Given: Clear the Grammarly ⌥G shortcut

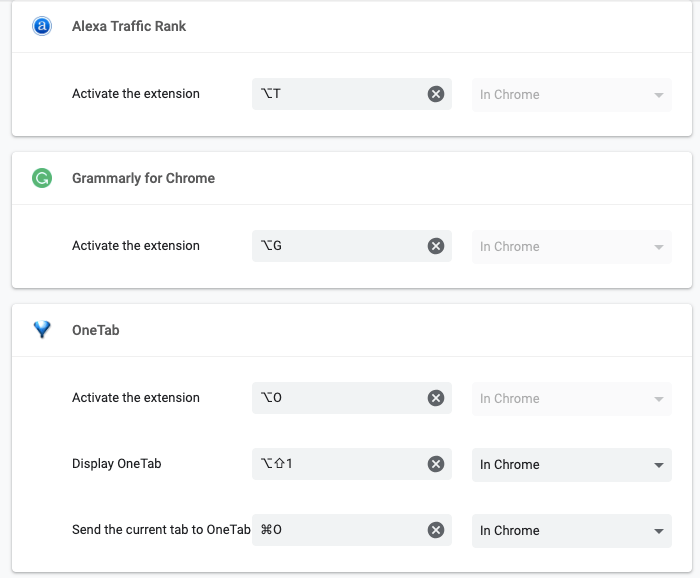Looking at the screenshot, I should pyautogui.click(x=436, y=246).
